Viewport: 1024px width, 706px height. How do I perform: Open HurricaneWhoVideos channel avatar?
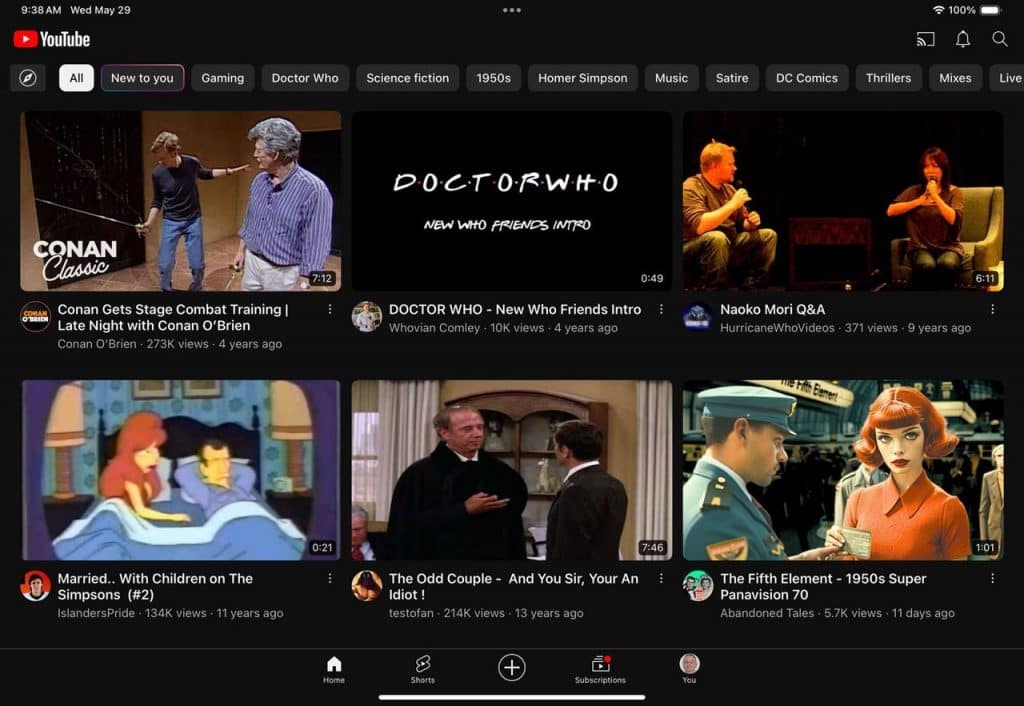697,317
